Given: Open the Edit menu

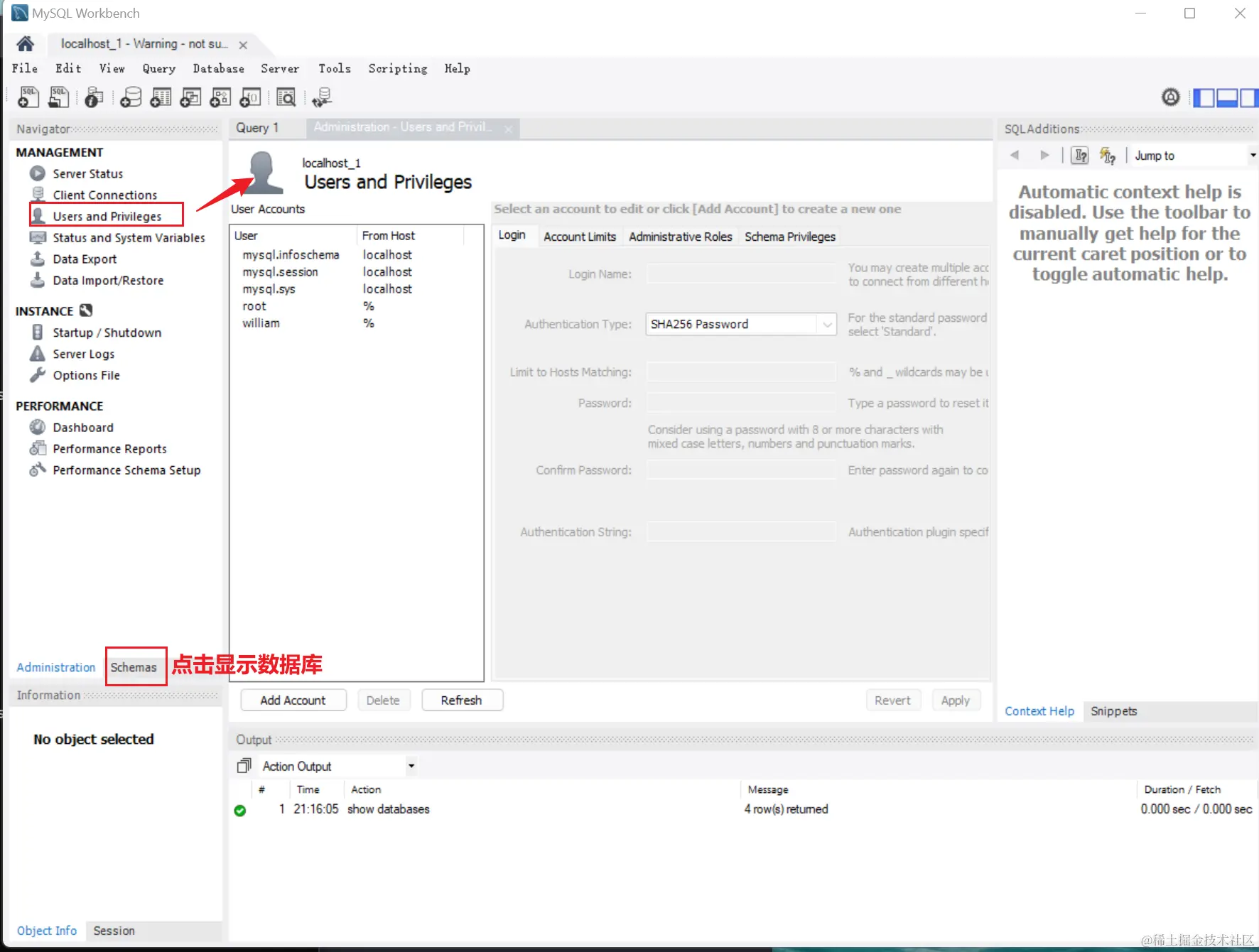Looking at the screenshot, I should (x=68, y=68).
